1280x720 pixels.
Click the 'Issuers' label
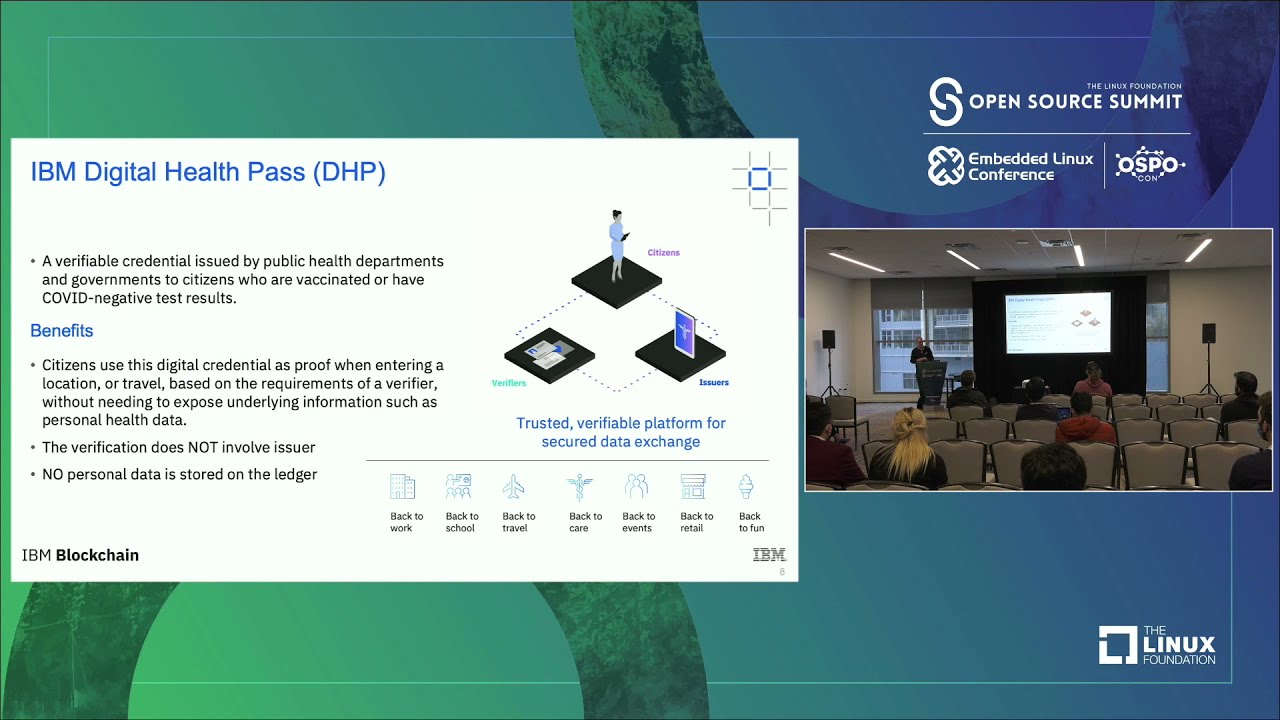[x=714, y=382]
